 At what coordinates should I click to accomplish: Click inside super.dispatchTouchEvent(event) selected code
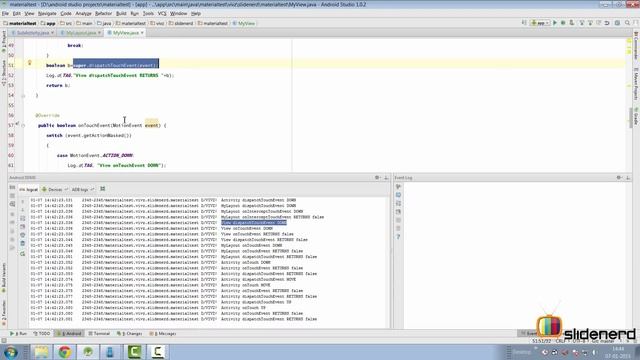116,65
